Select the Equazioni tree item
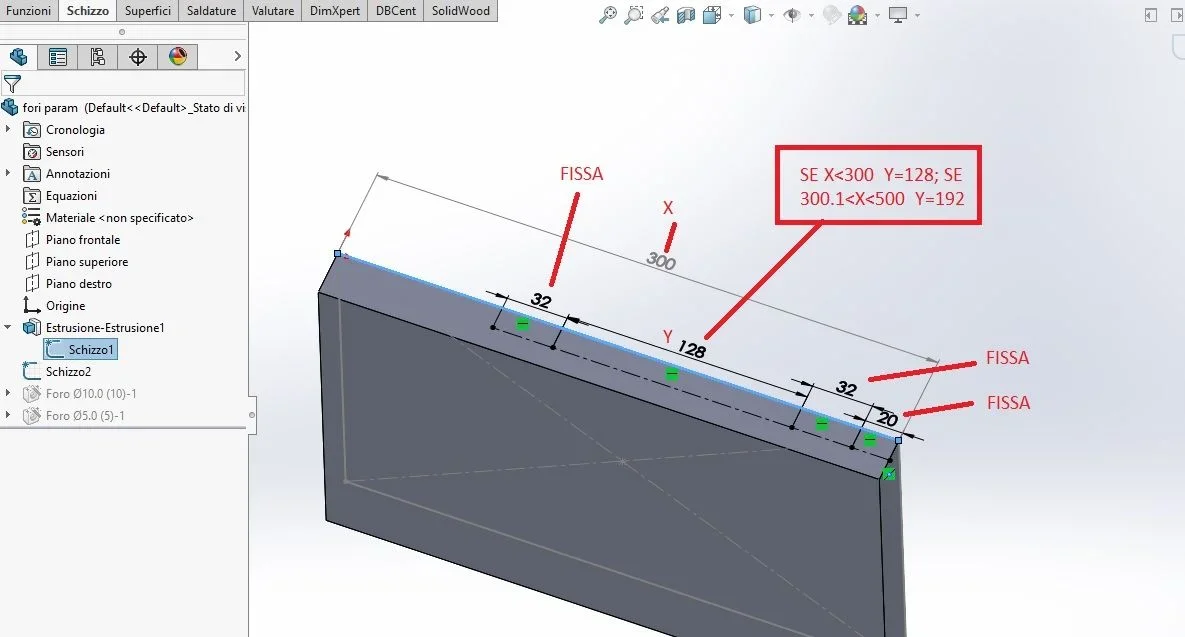The height and width of the screenshot is (637, 1185). (71, 196)
